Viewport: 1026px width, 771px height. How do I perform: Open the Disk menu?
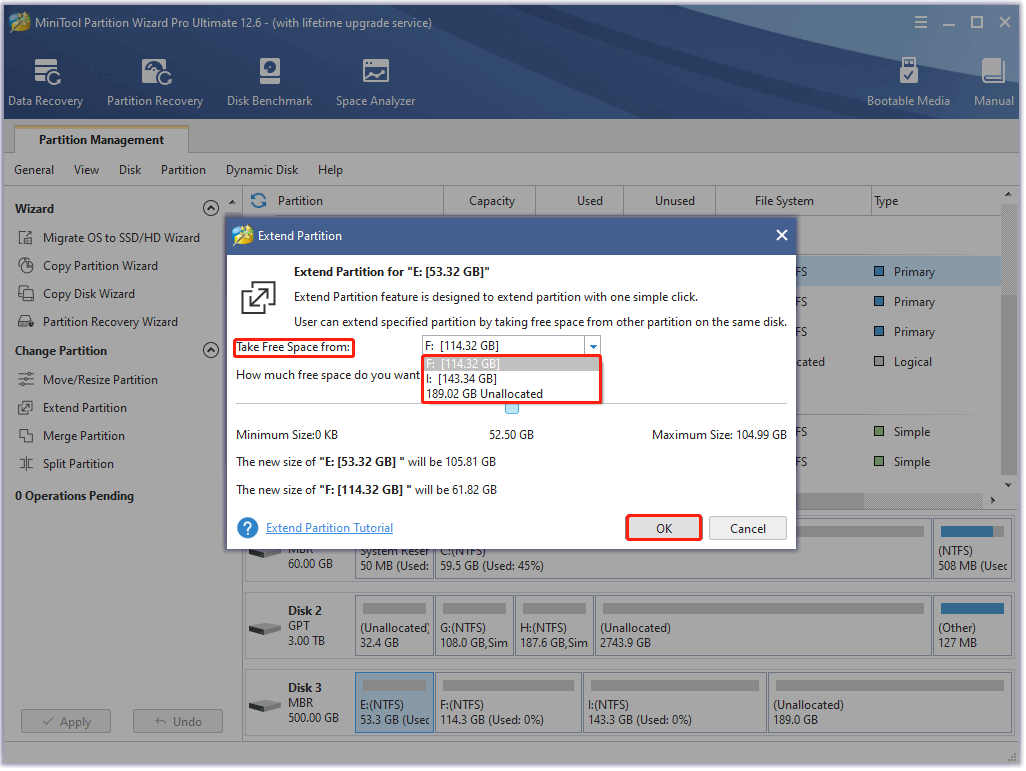130,170
